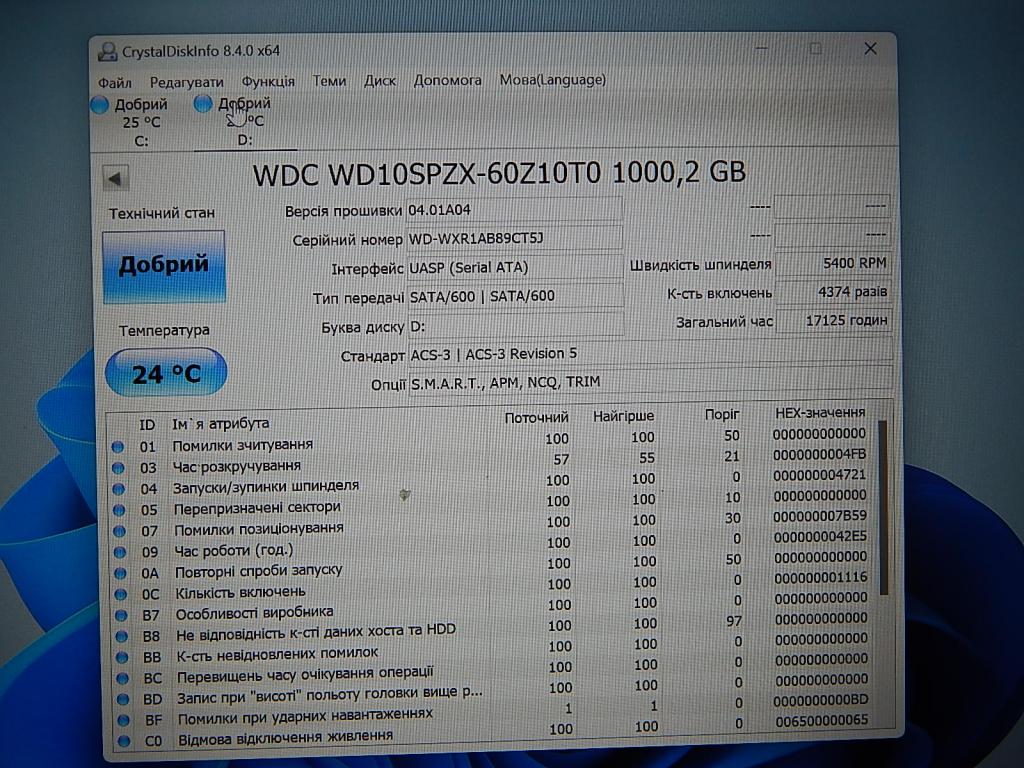1024x768 pixels.
Task: Click the Ім'я атрибута column header
Action: point(220,423)
